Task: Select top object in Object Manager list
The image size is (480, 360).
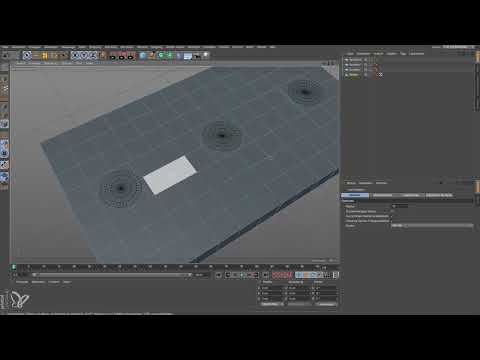Action: coord(354,60)
